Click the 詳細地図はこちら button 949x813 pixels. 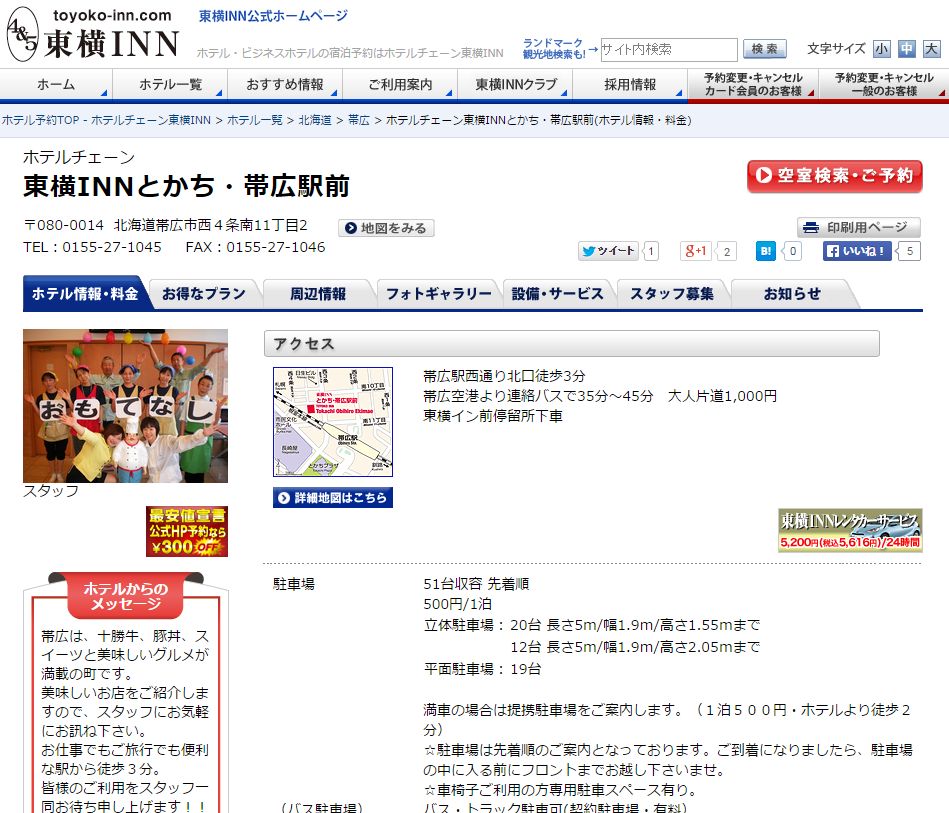pyautogui.click(x=333, y=498)
